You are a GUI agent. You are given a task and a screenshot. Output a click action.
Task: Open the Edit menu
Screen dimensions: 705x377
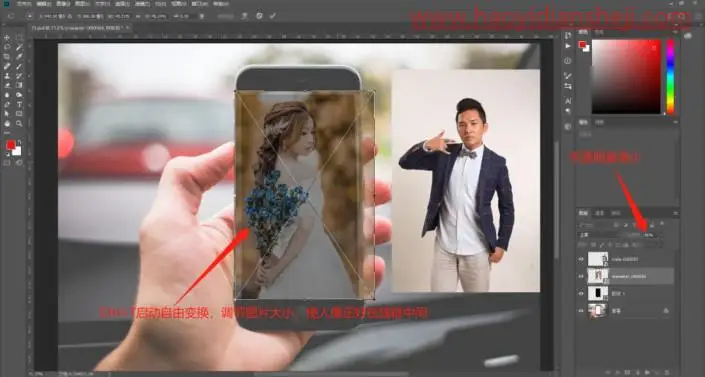pos(43,4)
